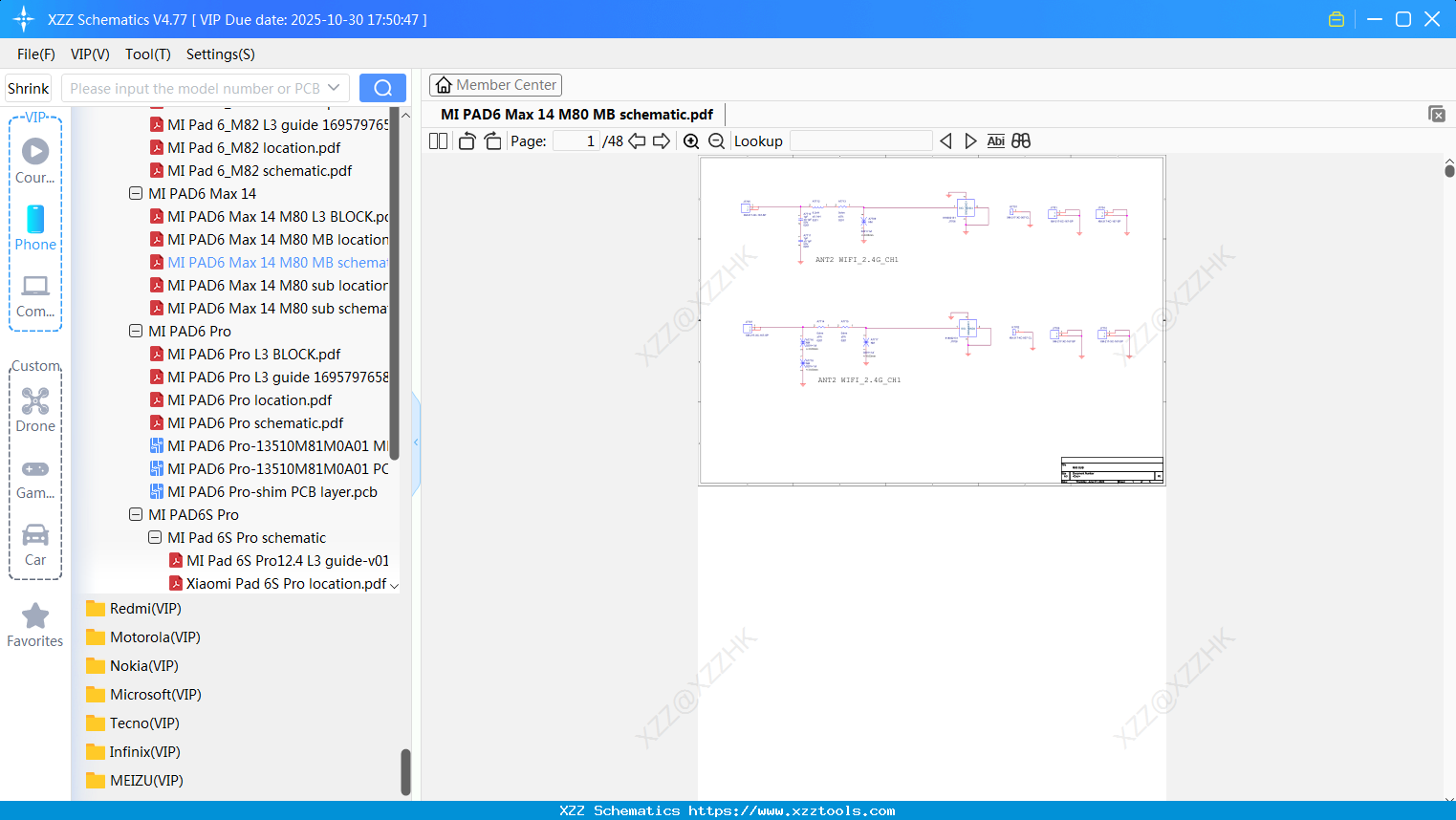The width and height of the screenshot is (1456, 820).
Task: Find next lookup match
Action: pos(970,141)
